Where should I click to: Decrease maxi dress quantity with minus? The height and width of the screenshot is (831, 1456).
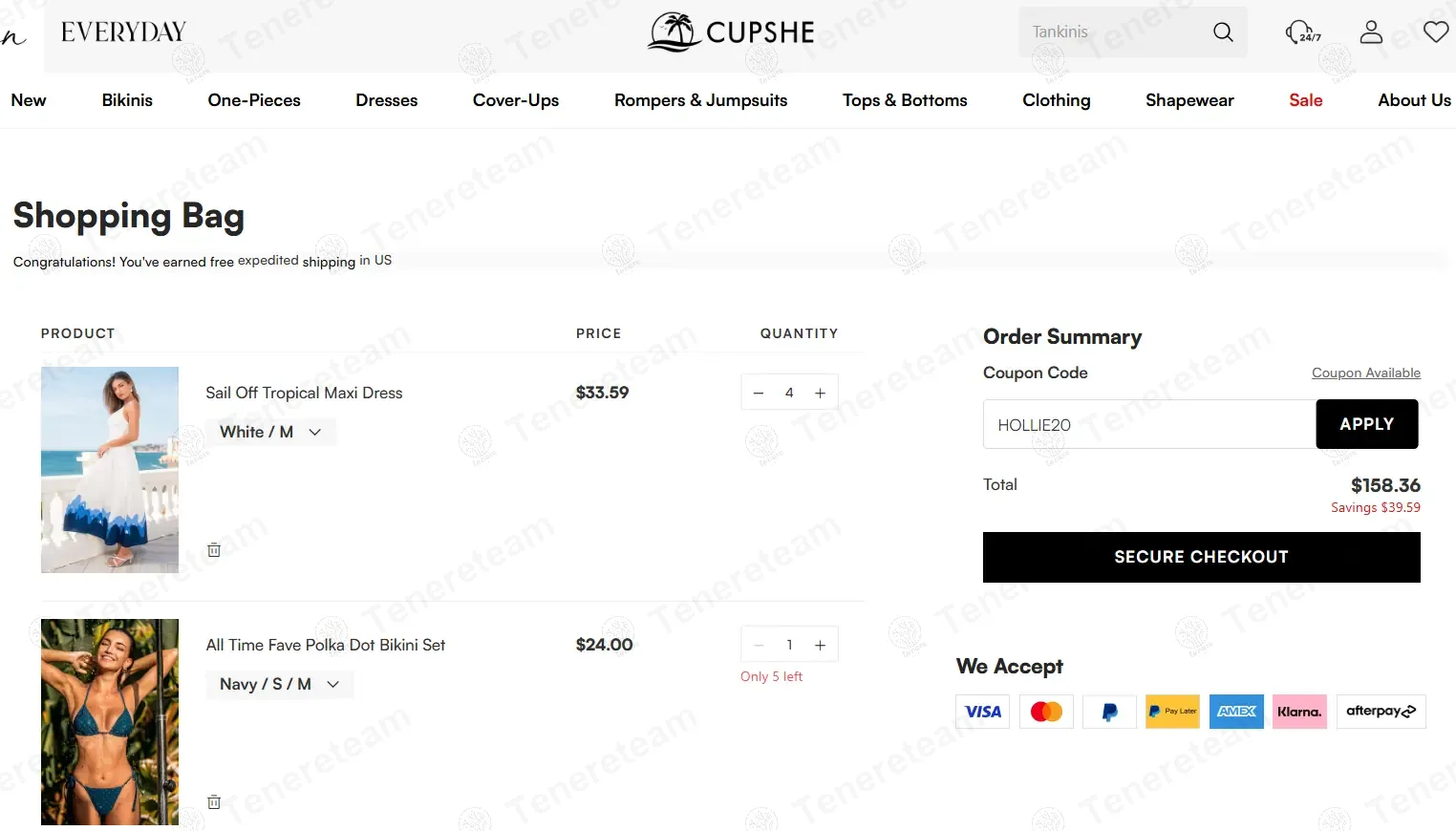click(x=759, y=393)
